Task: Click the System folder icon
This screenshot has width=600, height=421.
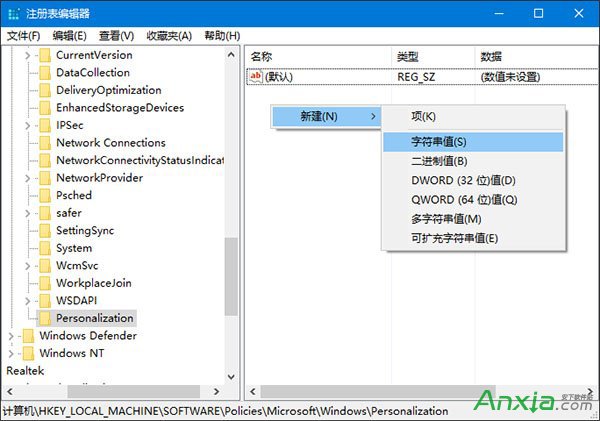Action: 45,248
